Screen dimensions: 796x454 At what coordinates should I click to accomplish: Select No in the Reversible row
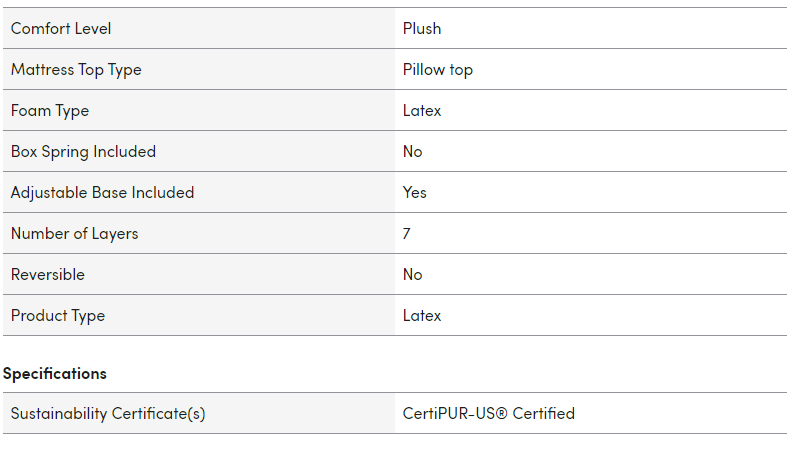point(412,274)
